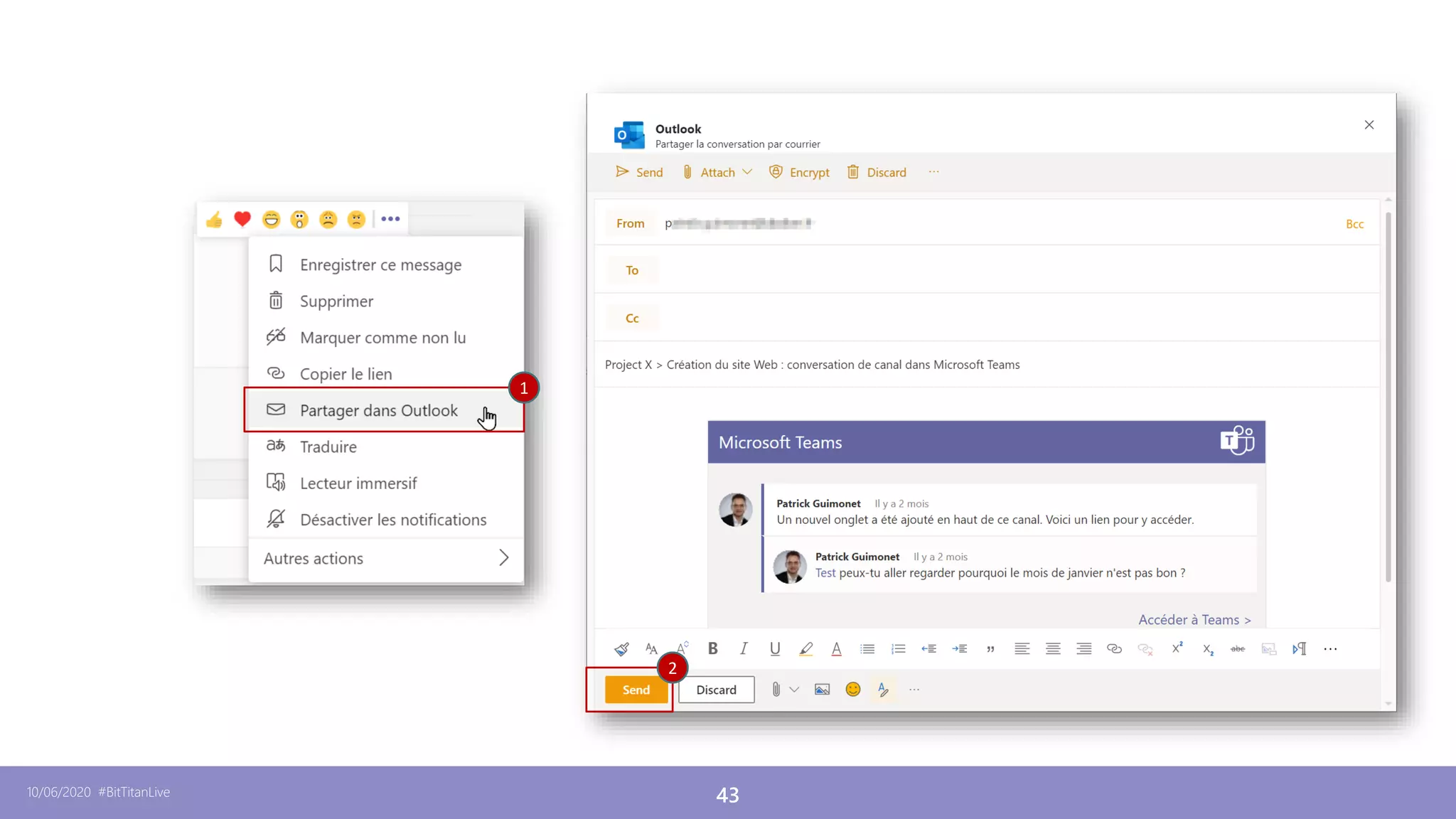
Task: Insert a hyperlink with link icon
Action: tap(1114, 648)
